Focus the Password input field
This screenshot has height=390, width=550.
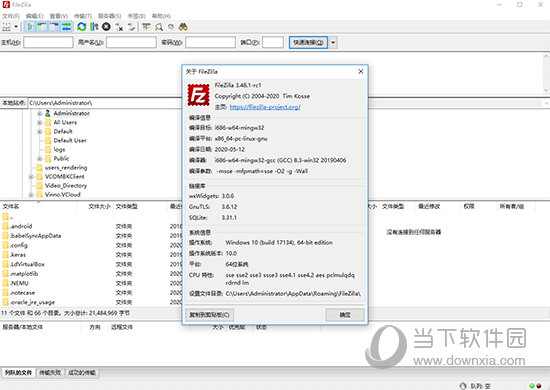[x=210, y=42]
